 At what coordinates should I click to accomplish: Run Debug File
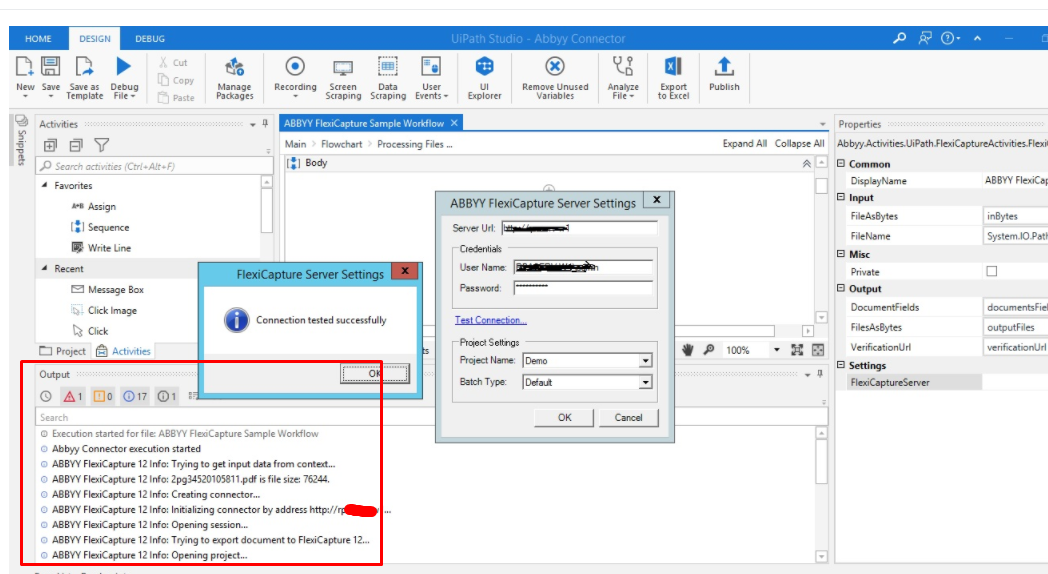pos(124,78)
